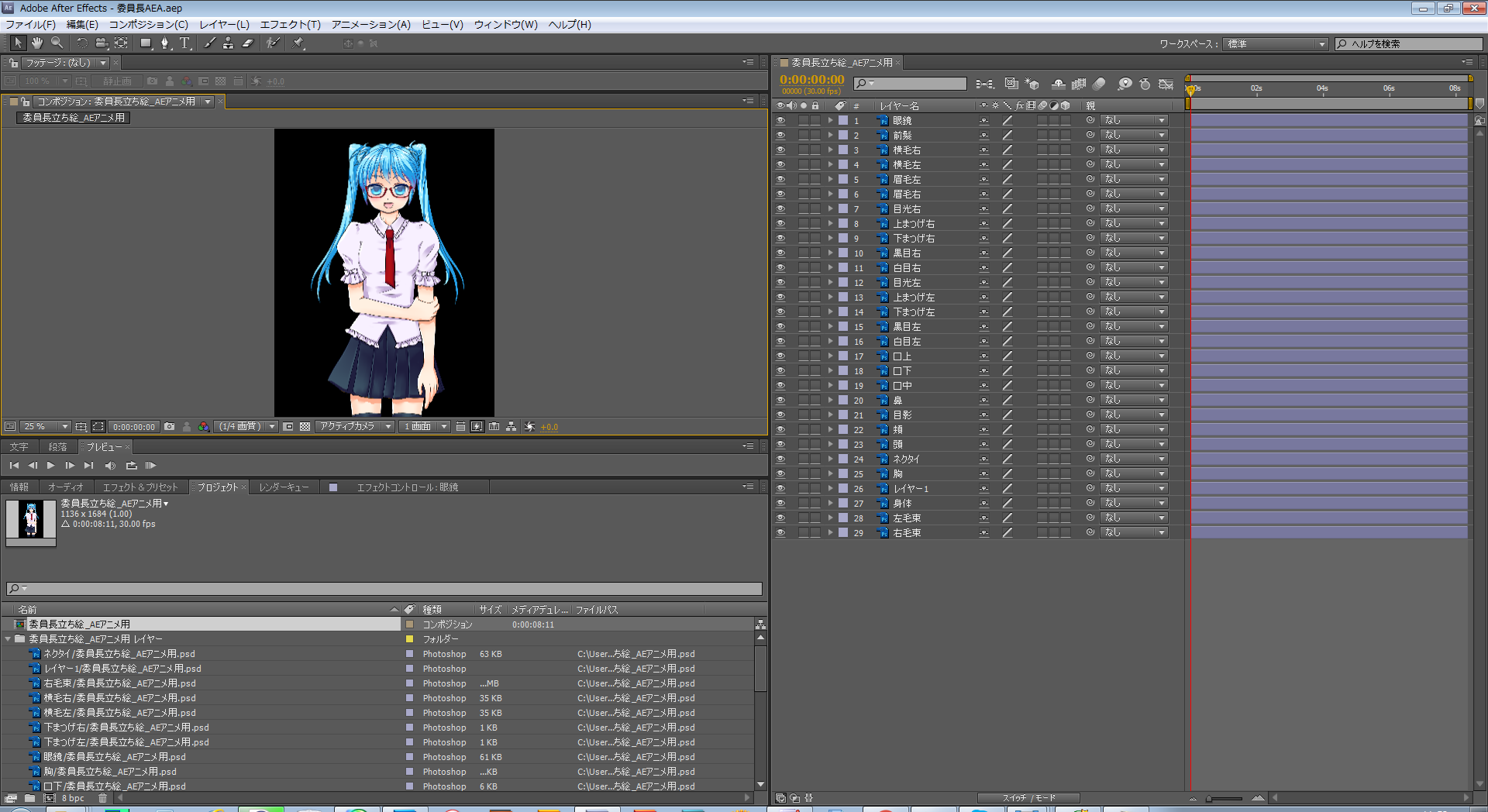This screenshot has width=1488, height=812.
Task: Select the Pen tool
Action: pyautogui.click(x=165, y=43)
